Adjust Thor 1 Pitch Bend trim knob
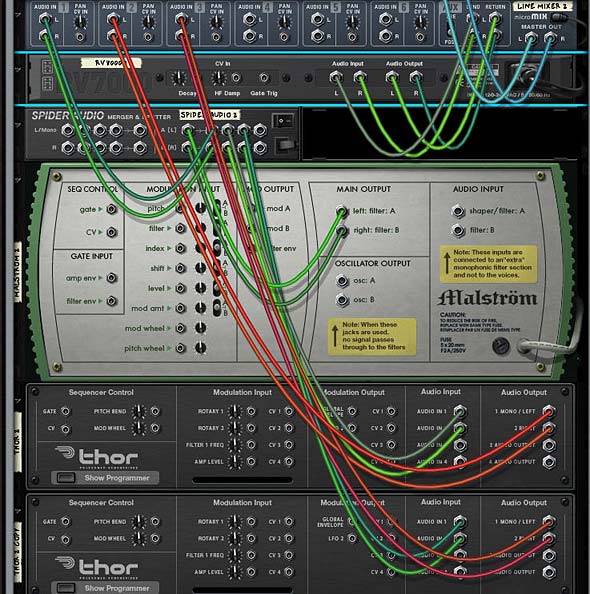This screenshot has height=594, width=590. [139, 411]
